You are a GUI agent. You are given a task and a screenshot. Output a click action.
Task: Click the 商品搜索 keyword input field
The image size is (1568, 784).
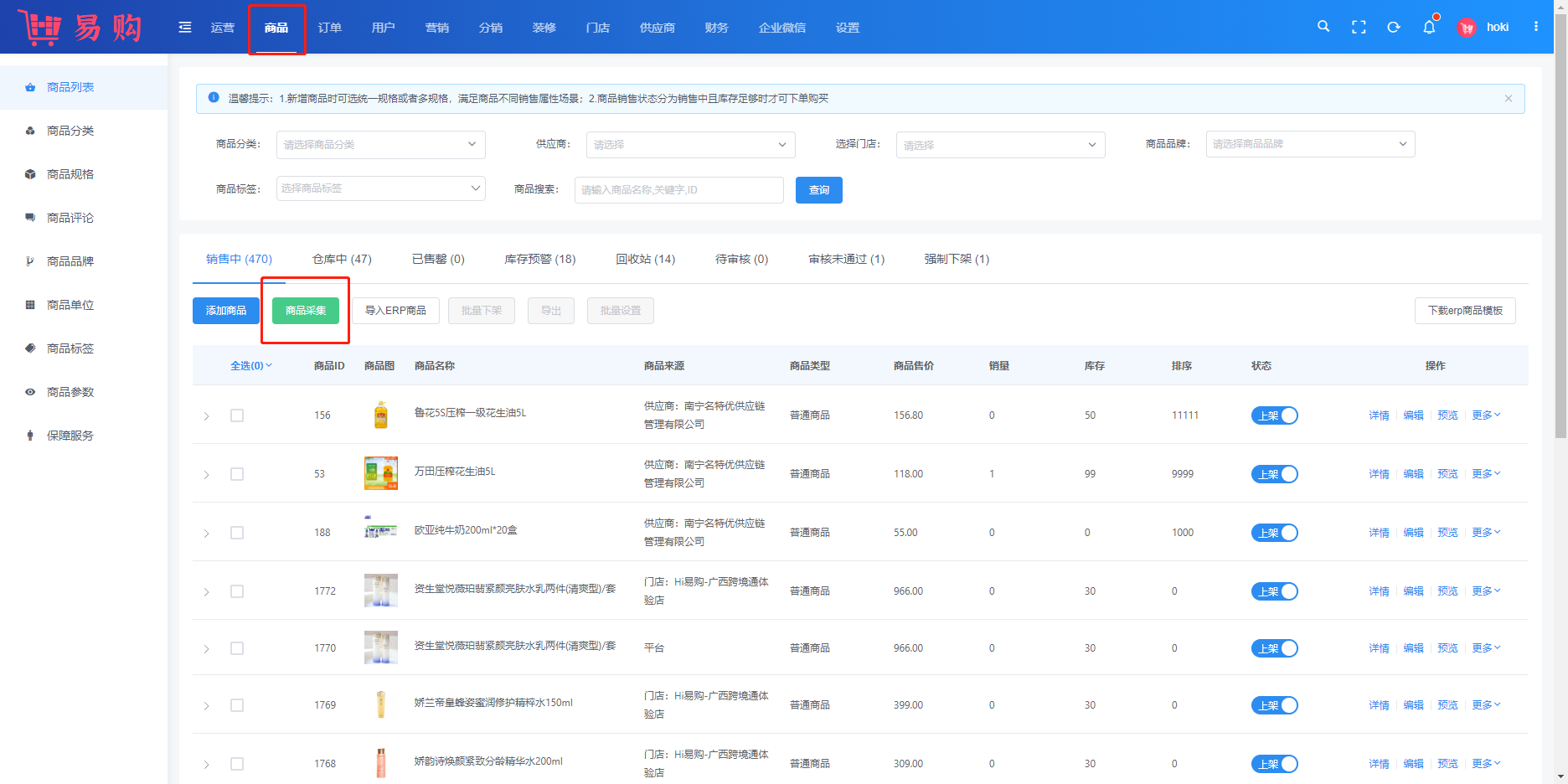[x=678, y=190]
